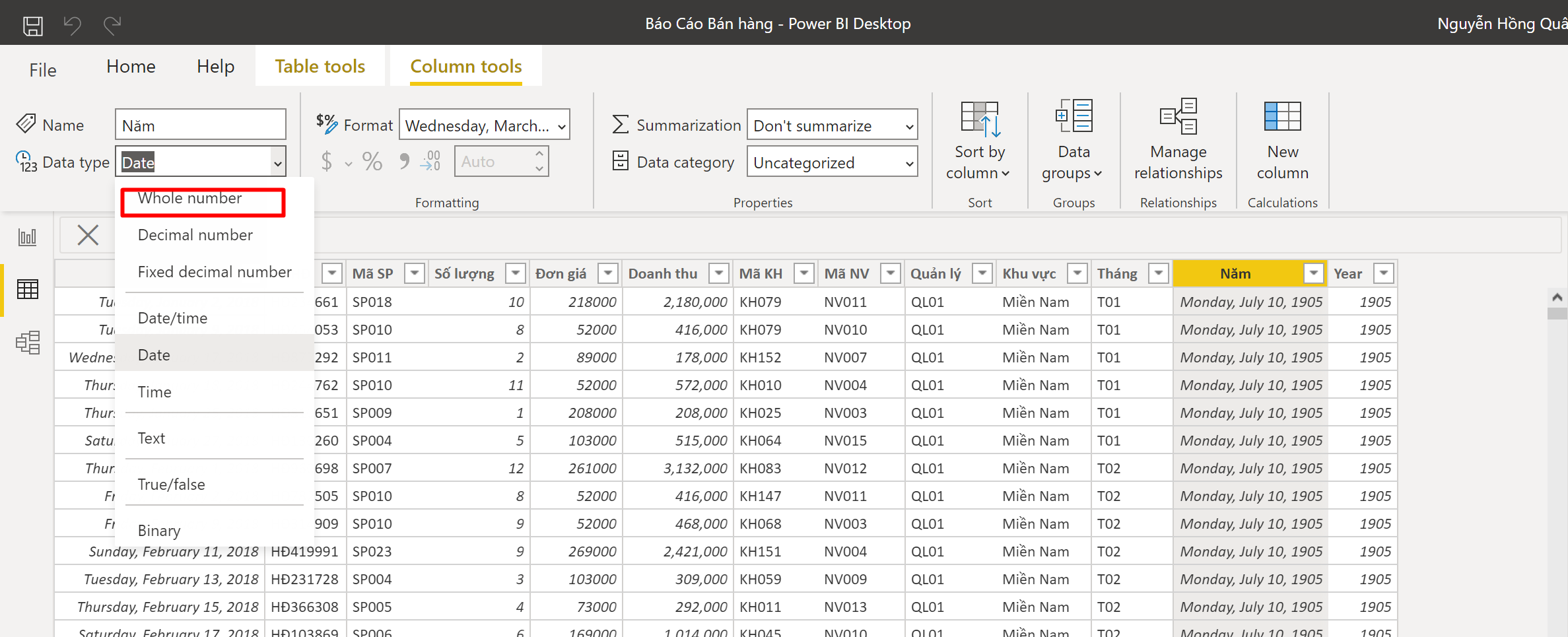Open Data groups menu
1568x637 pixels.
pos(1073,140)
